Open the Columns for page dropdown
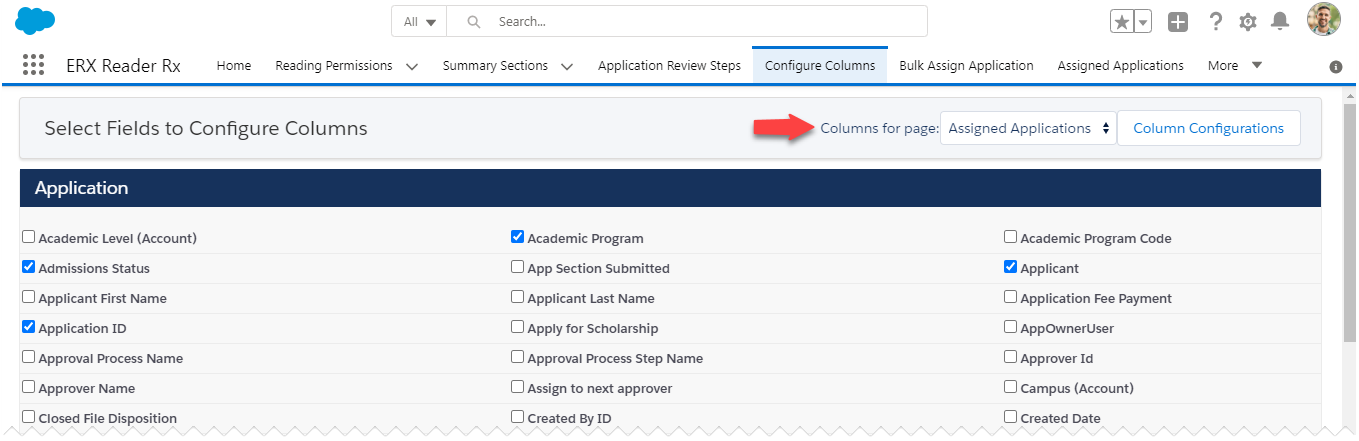Screen dimensions: 1359x441 (x=1028, y=128)
